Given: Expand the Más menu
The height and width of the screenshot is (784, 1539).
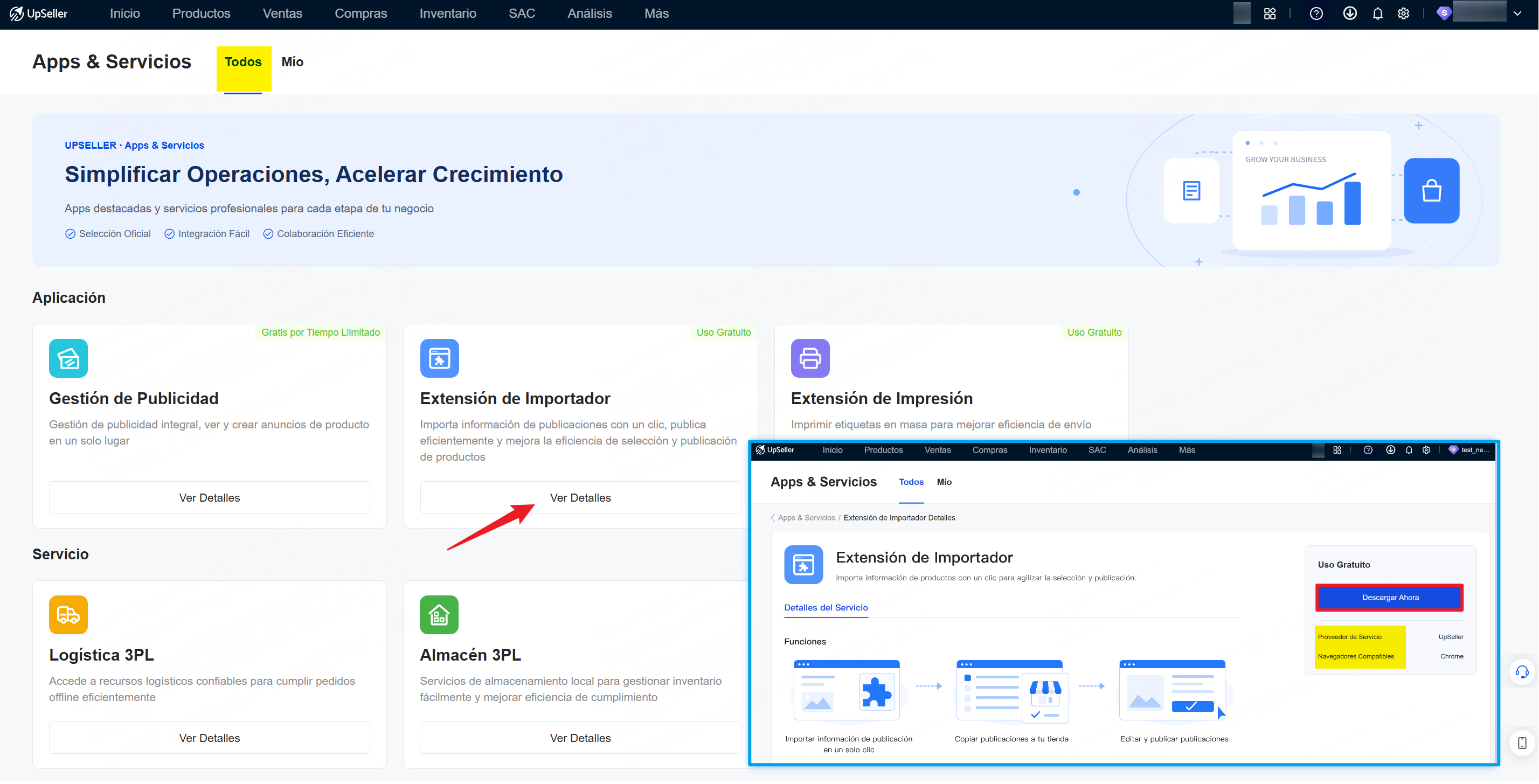Looking at the screenshot, I should pos(656,14).
